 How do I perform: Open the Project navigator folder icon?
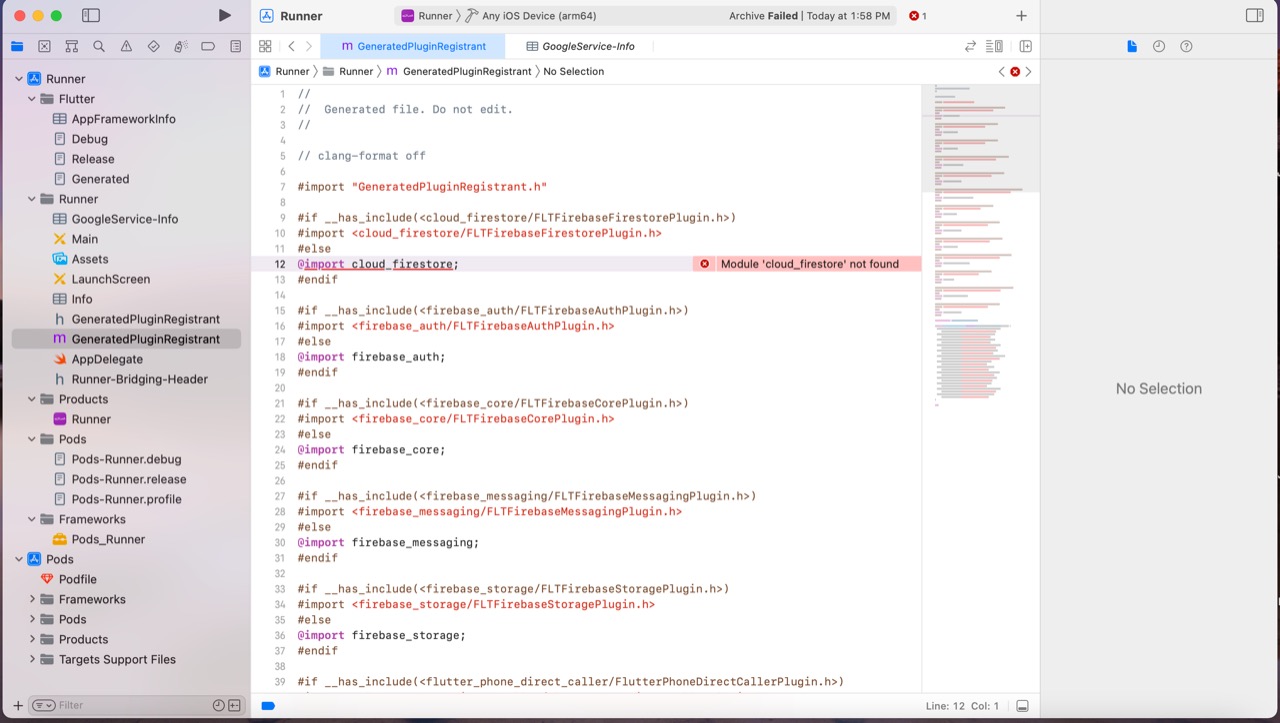click(17, 46)
